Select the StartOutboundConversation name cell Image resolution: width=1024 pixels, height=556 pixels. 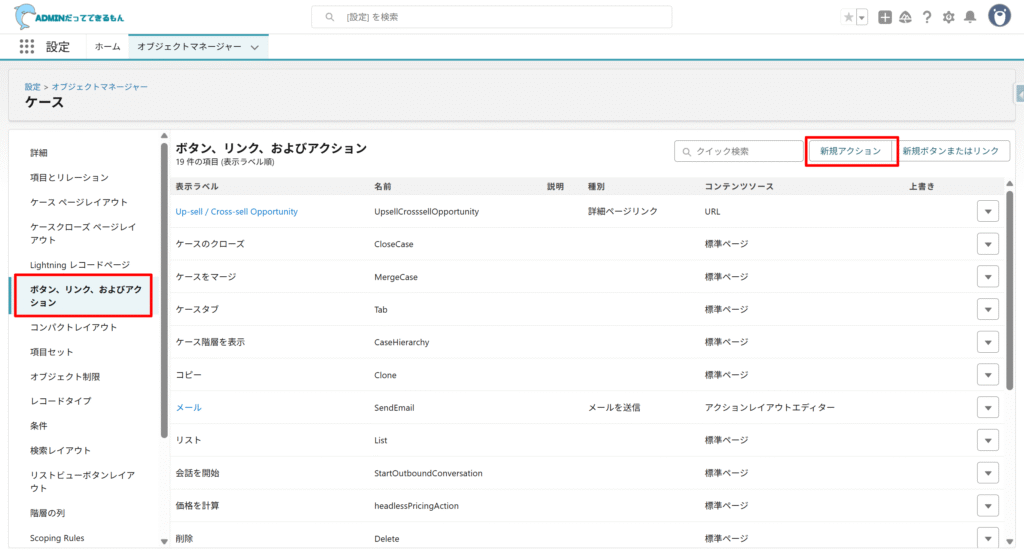click(x=428, y=473)
